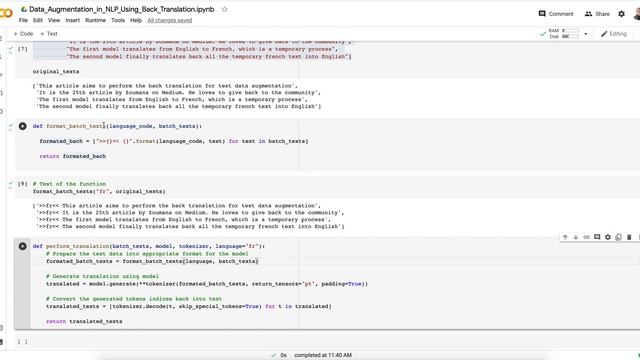Rename the notebook title
The width and height of the screenshot is (640, 360).
pyautogui.click(x=122, y=9)
